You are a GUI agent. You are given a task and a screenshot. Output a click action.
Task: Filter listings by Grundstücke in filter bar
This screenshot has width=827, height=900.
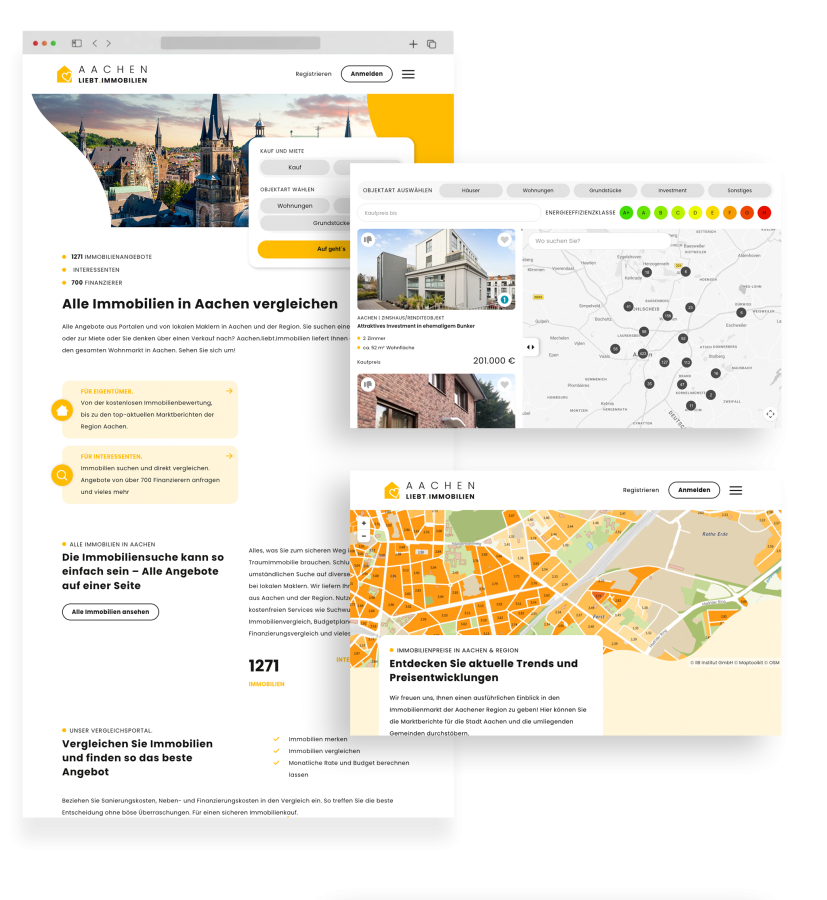coord(605,190)
